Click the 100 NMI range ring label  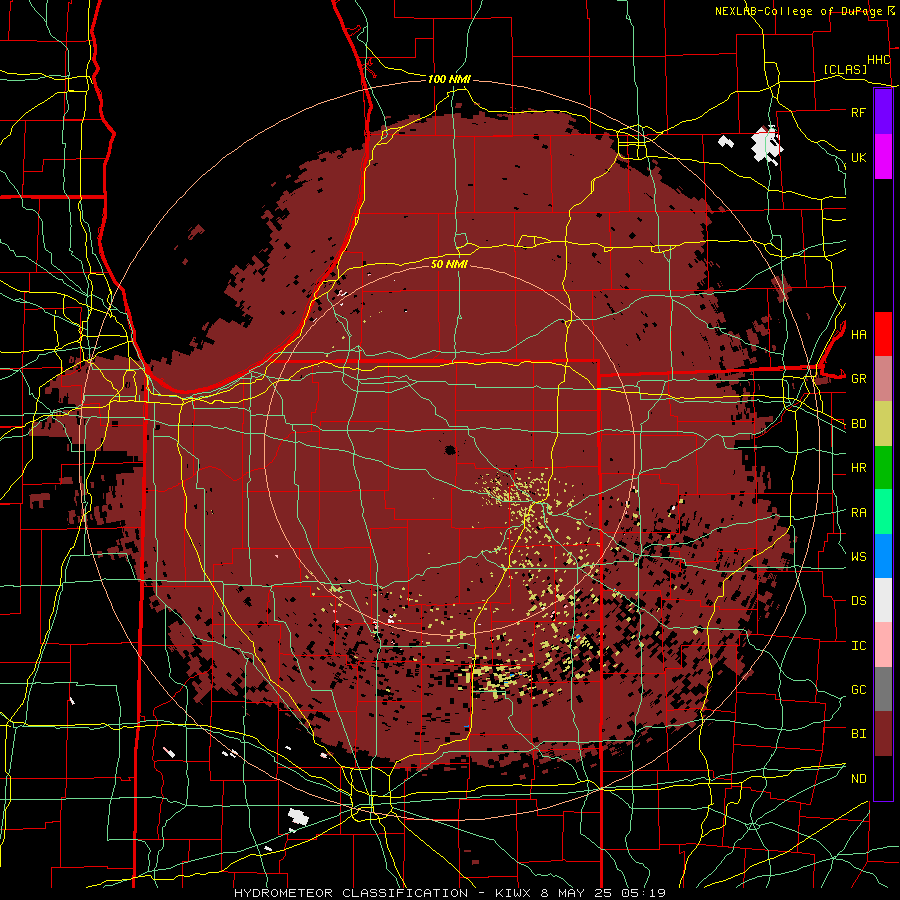coord(449,79)
